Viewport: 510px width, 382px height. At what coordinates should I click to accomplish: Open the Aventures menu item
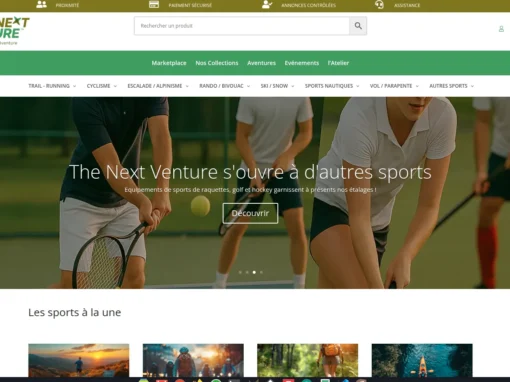pos(261,63)
